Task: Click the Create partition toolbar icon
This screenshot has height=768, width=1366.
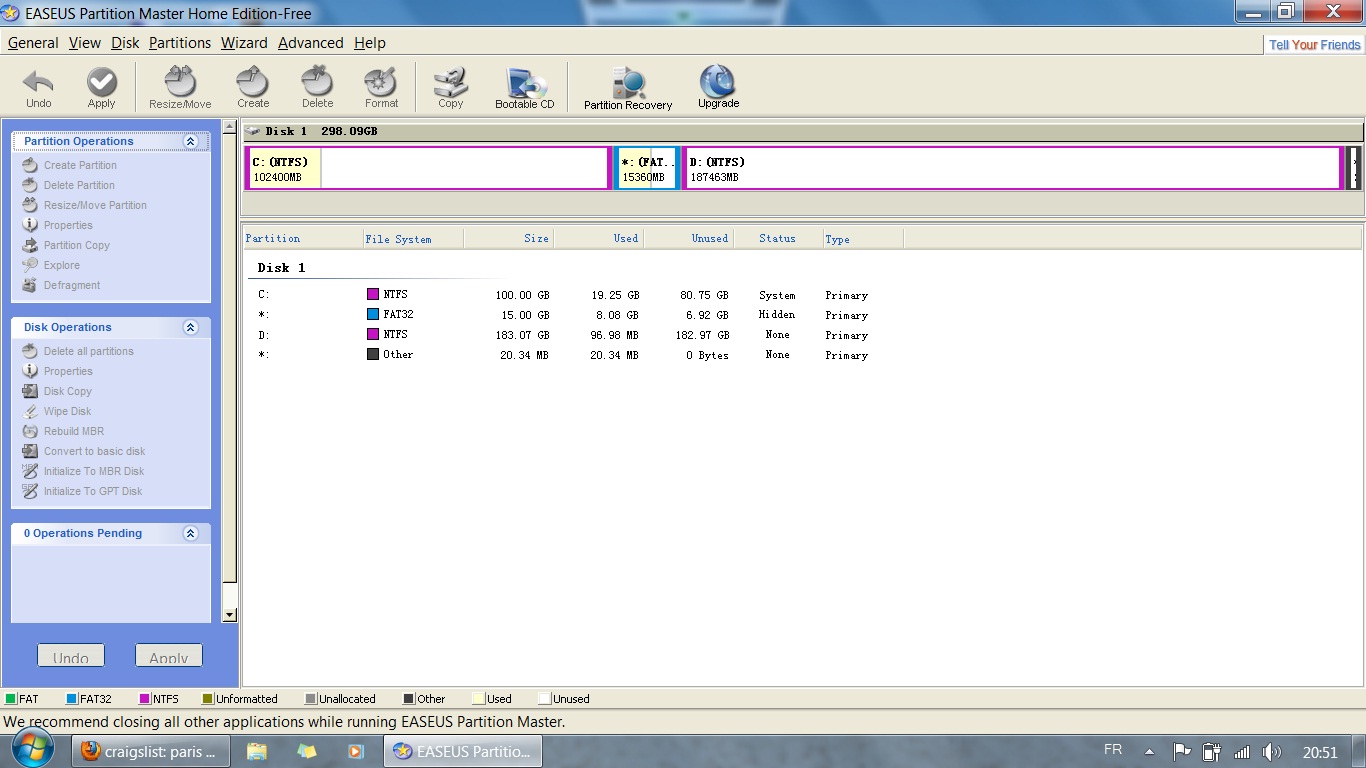Action: click(253, 87)
